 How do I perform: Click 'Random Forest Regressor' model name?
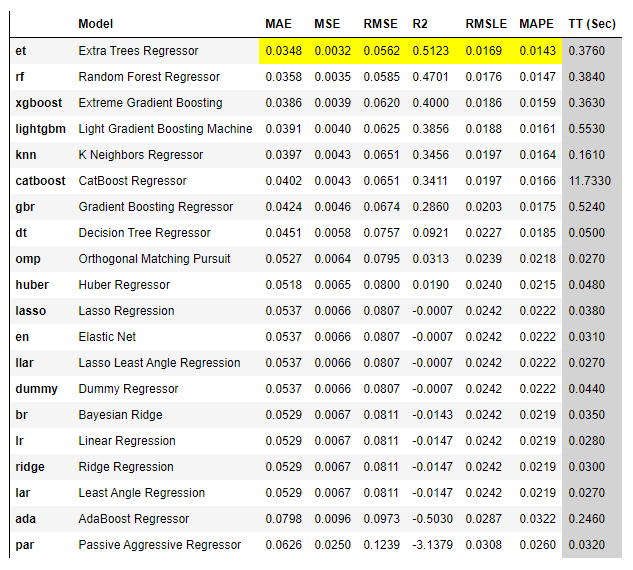click(149, 77)
